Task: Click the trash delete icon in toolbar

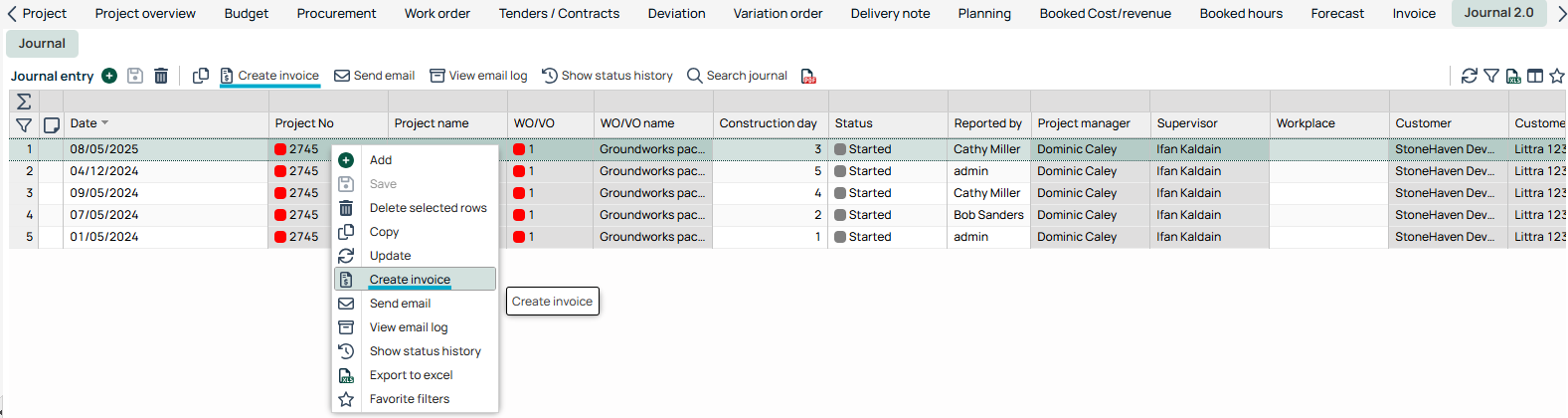Action: click(161, 76)
